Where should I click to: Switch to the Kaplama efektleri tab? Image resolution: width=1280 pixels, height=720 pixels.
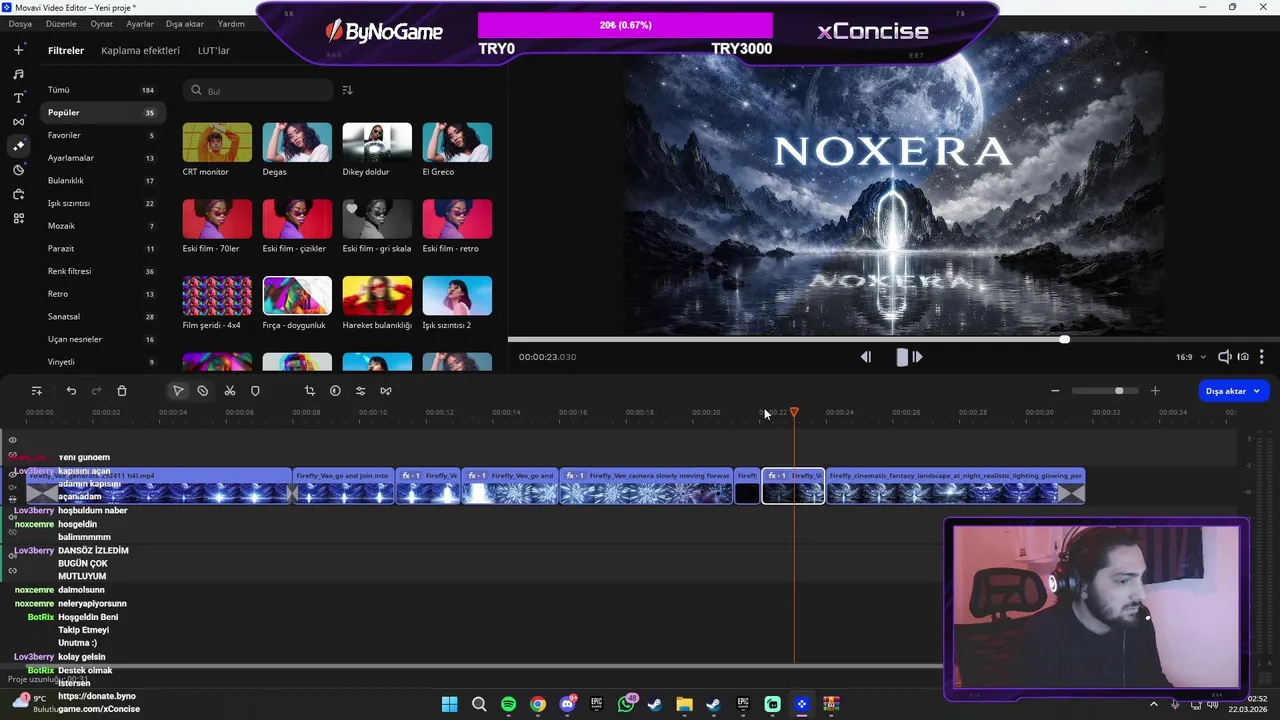(x=140, y=50)
